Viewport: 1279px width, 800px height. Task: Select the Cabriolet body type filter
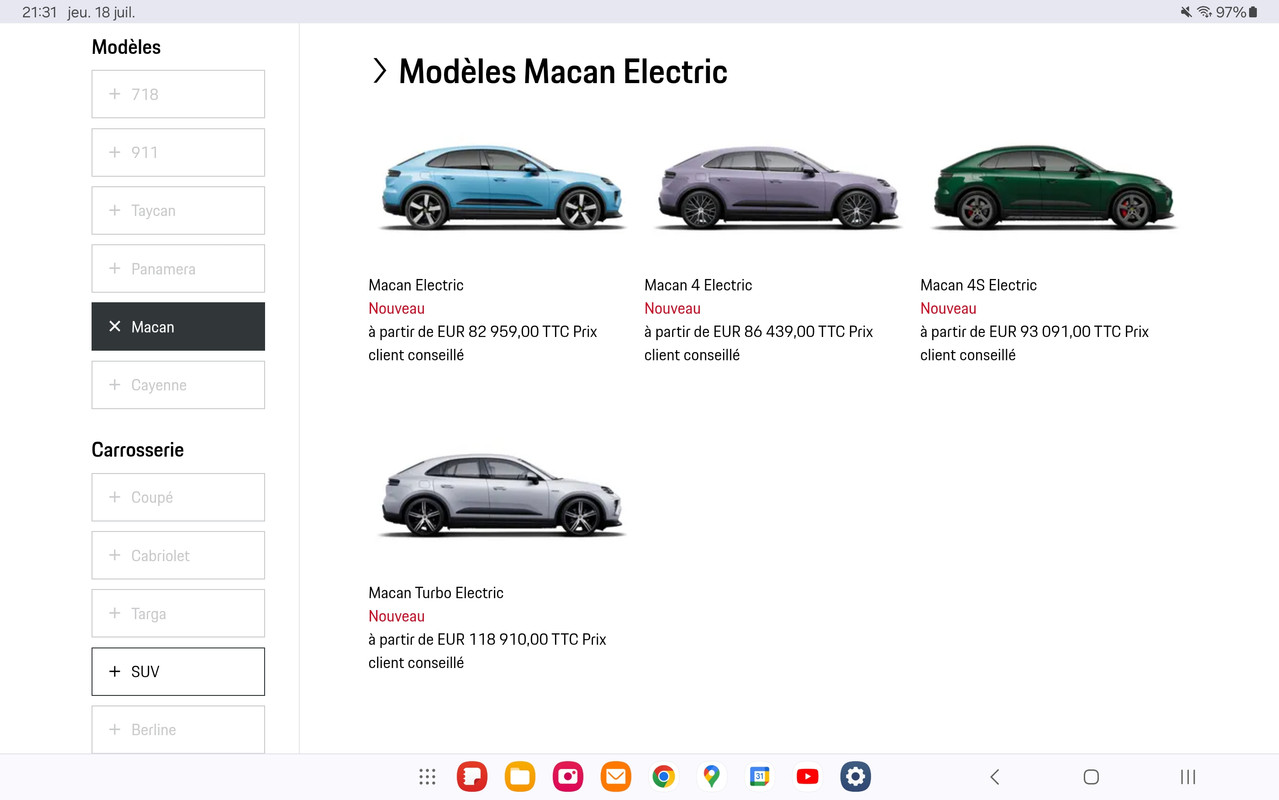[x=178, y=555]
